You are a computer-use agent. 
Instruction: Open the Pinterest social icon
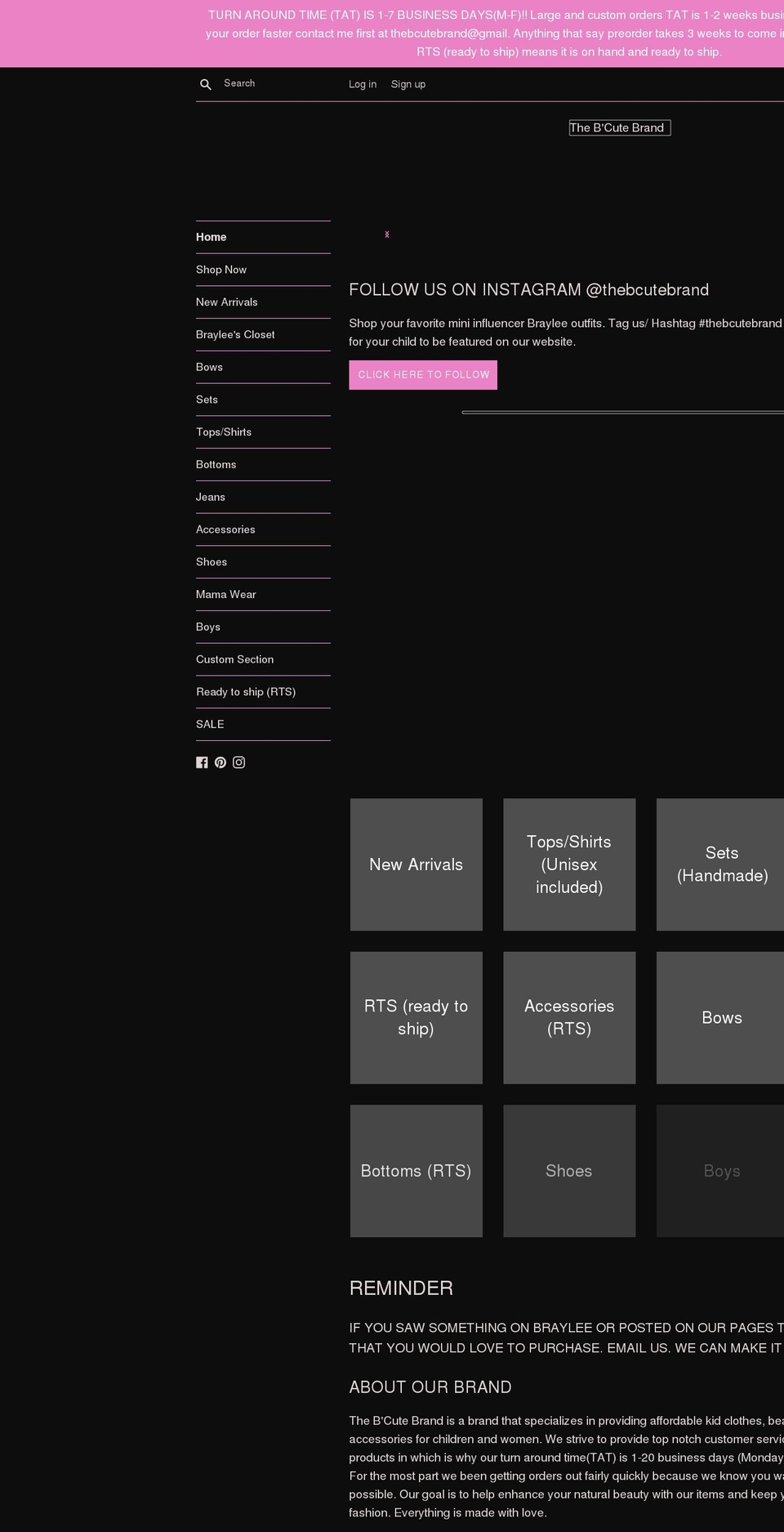point(220,762)
